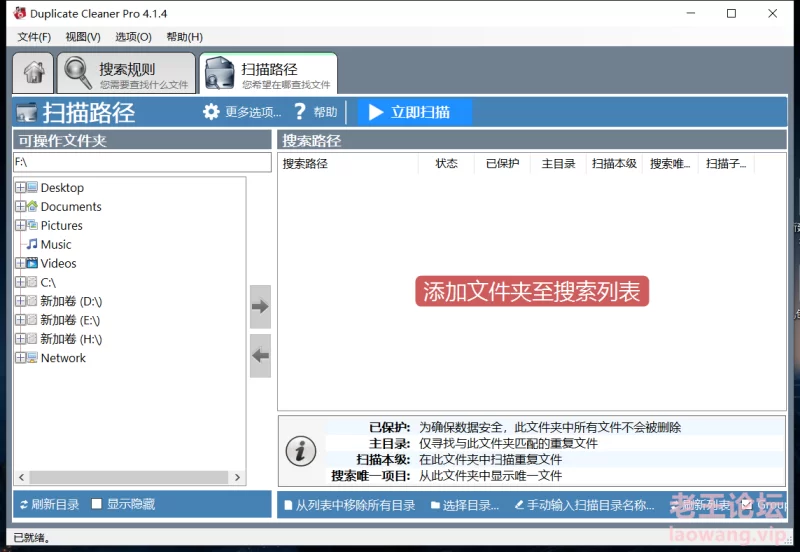Open the 帮助(H) menu
This screenshot has height=552, width=800.
[x=184, y=37]
